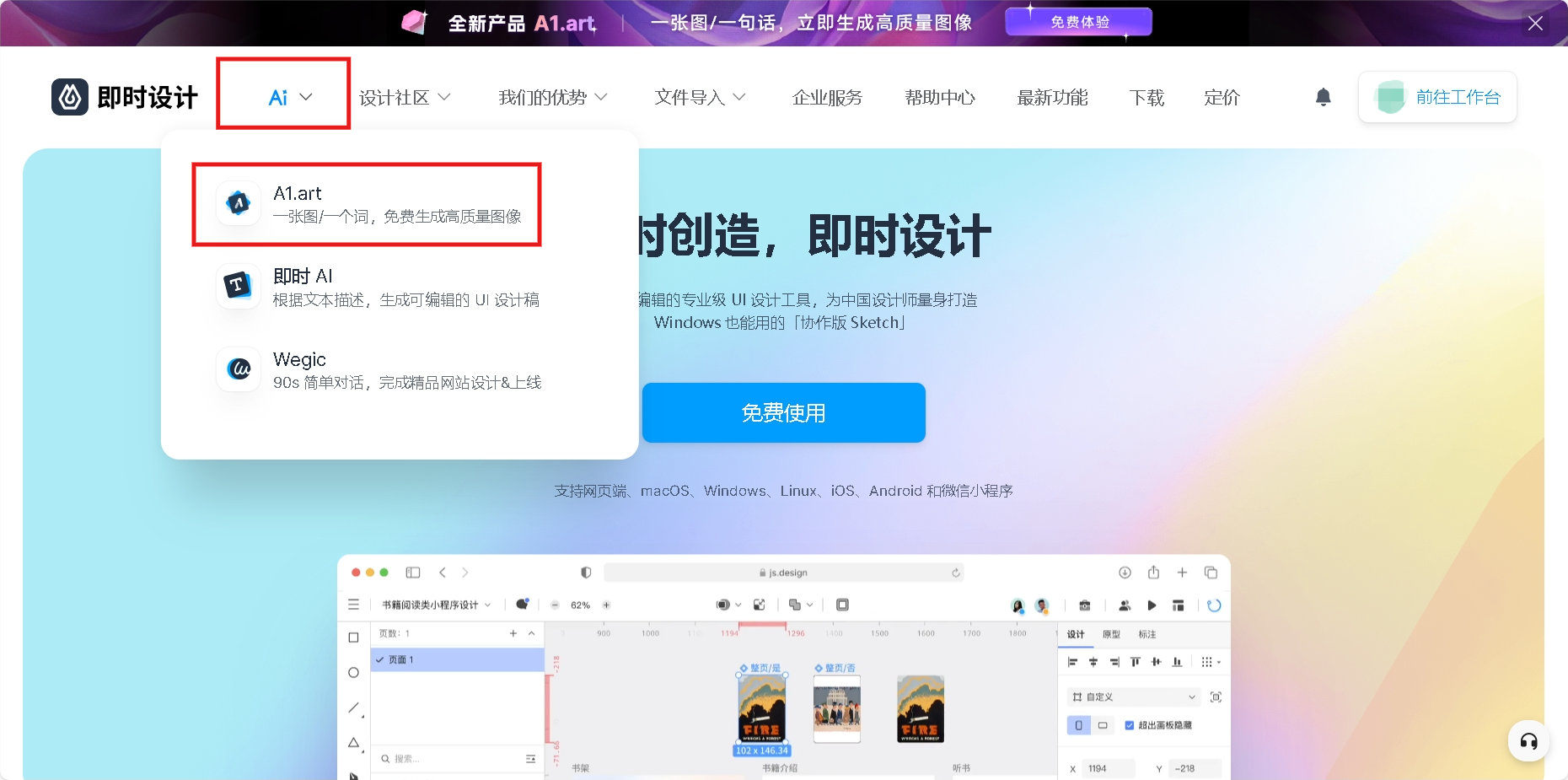This screenshot has height=780, width=1568.
Task: Open the tab overview icon in preview browser
Action: [1211, 573]
